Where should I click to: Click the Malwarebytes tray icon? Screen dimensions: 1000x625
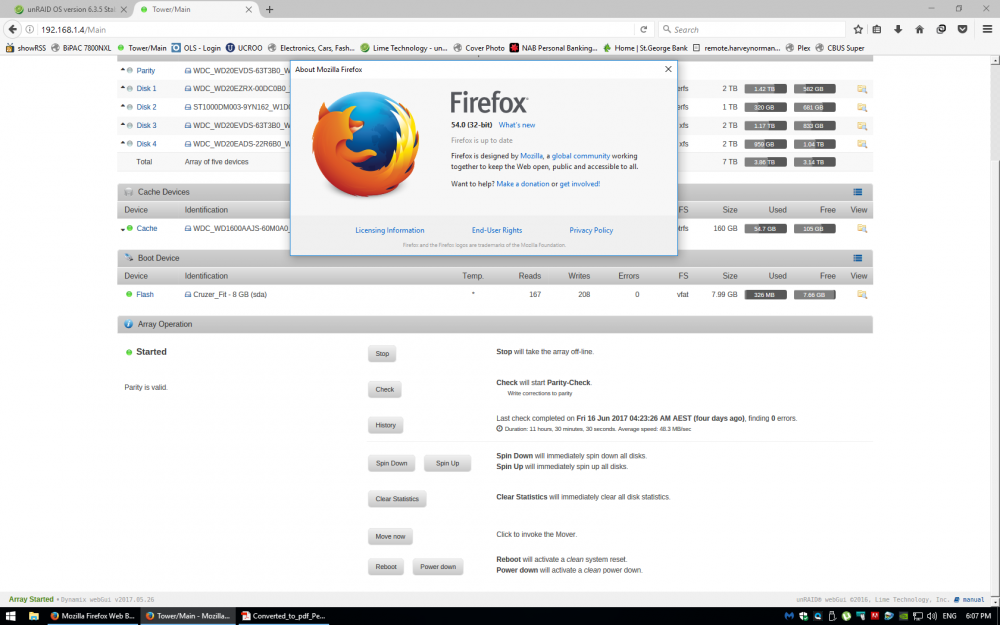click(x=789, y=616)
